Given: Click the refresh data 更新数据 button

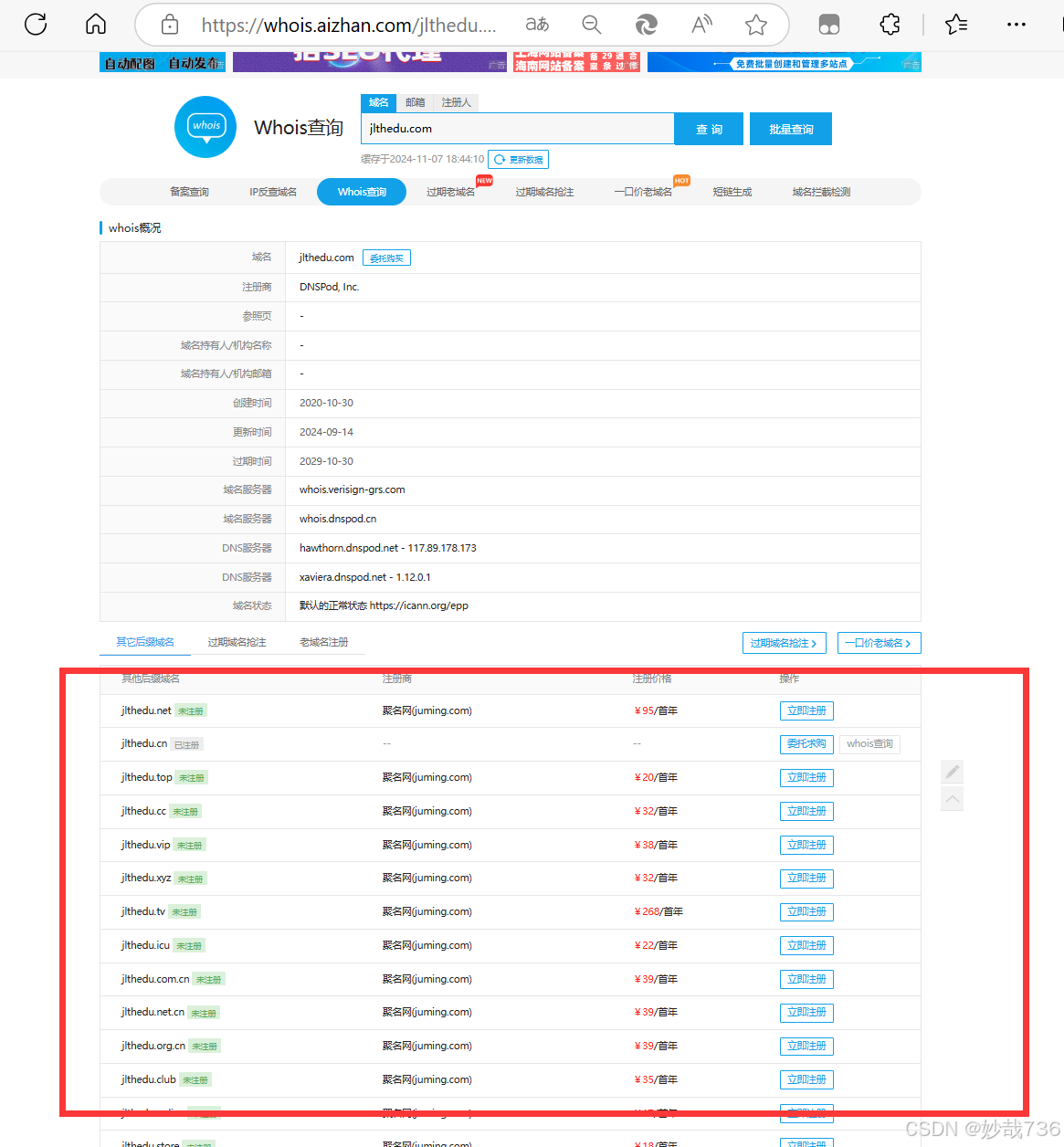Looking at the screenshot, I should coord(519,160).
